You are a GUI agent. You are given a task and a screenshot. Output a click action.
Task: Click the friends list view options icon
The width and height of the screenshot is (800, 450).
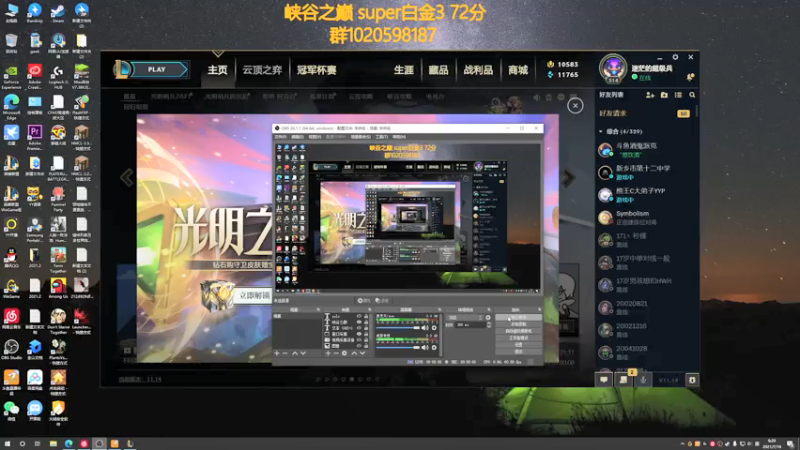pos(678,95)
